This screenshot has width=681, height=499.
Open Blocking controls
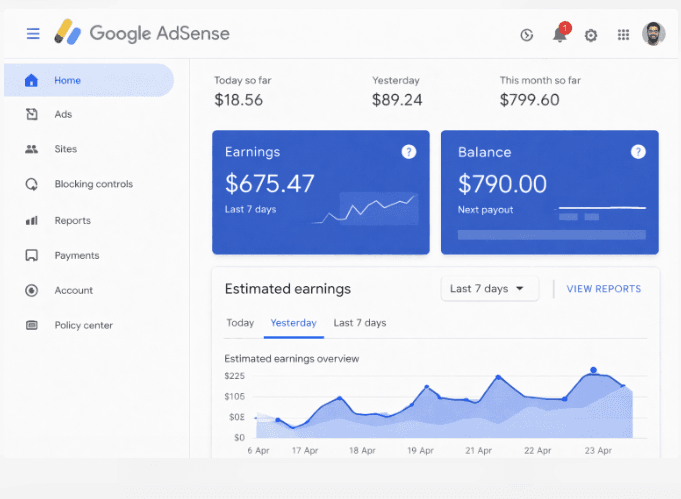click(93, 184)
